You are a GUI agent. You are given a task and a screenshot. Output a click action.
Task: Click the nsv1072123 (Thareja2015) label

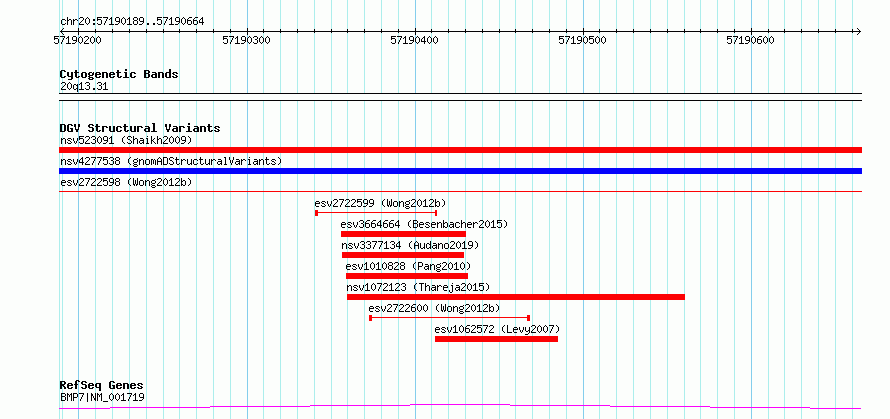[x=418, y=287]
